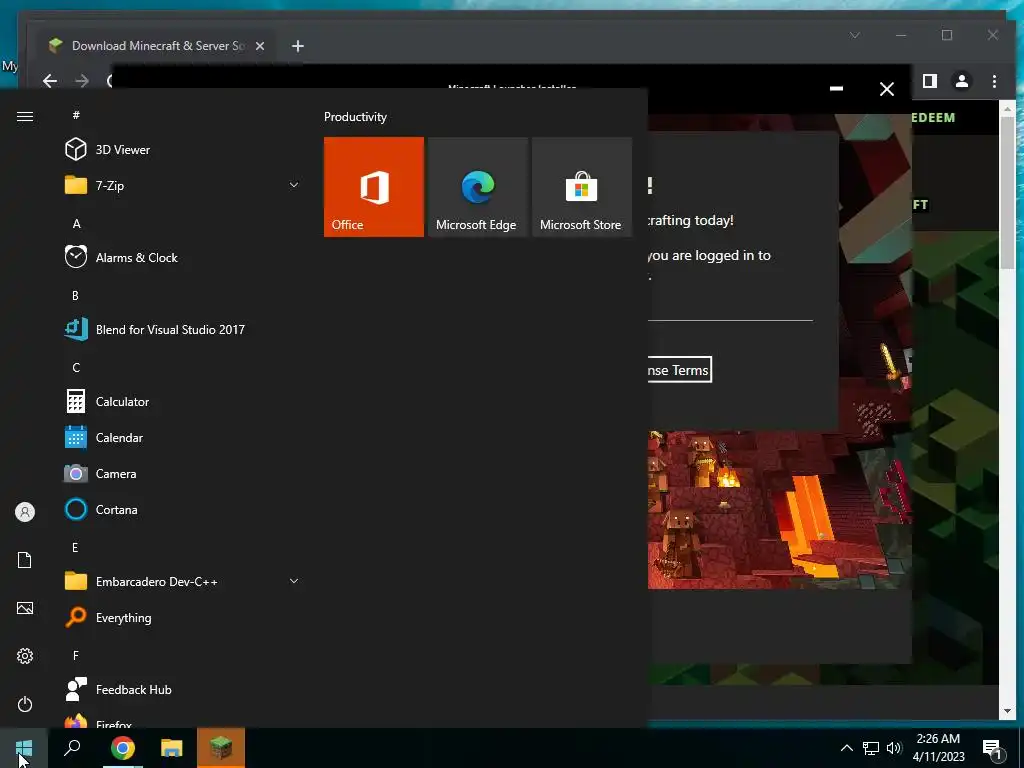Expand the Embarcadero Dev-C++ folder chevron
This screenshot has width=1024, height=768.
tap(294, 581)
